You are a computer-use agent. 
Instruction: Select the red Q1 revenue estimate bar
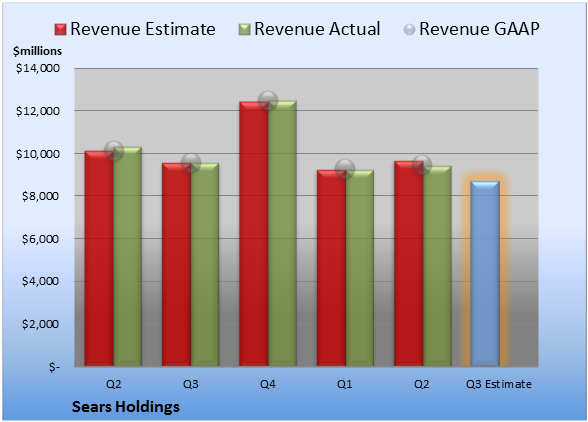pyautogui.click(x=331, y=268)
